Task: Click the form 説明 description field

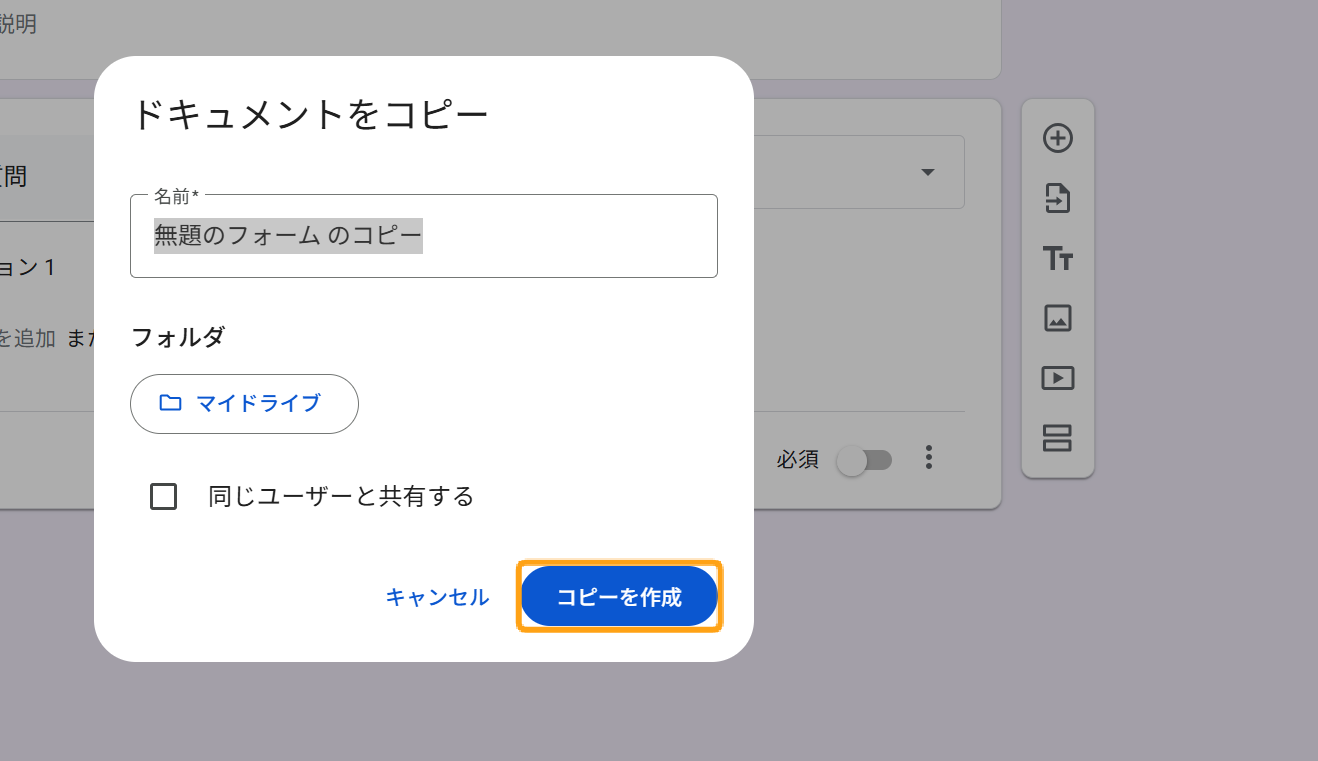Action: pos(18,24)
